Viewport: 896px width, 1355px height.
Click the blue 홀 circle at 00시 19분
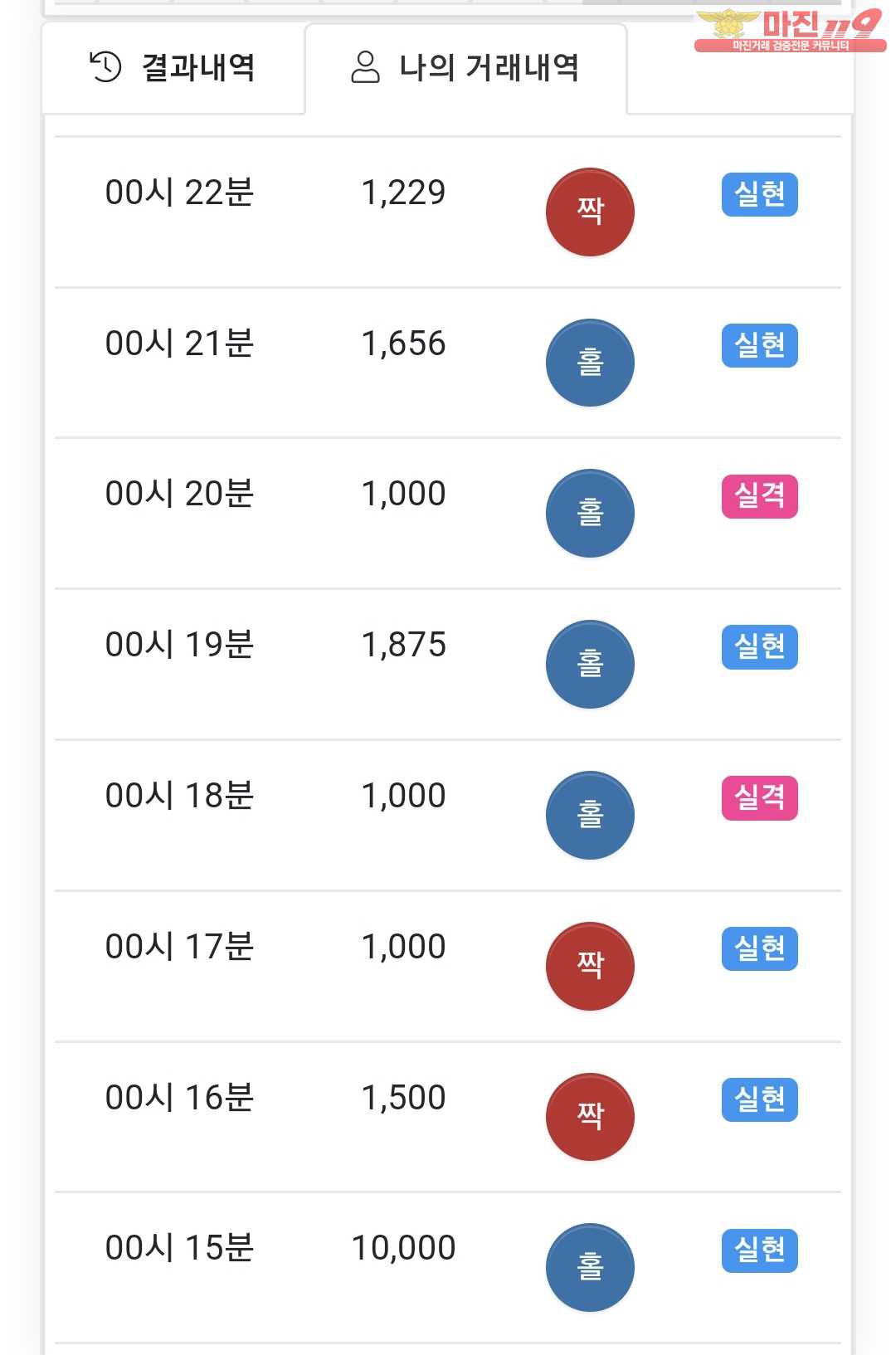(x=590, y=665)
